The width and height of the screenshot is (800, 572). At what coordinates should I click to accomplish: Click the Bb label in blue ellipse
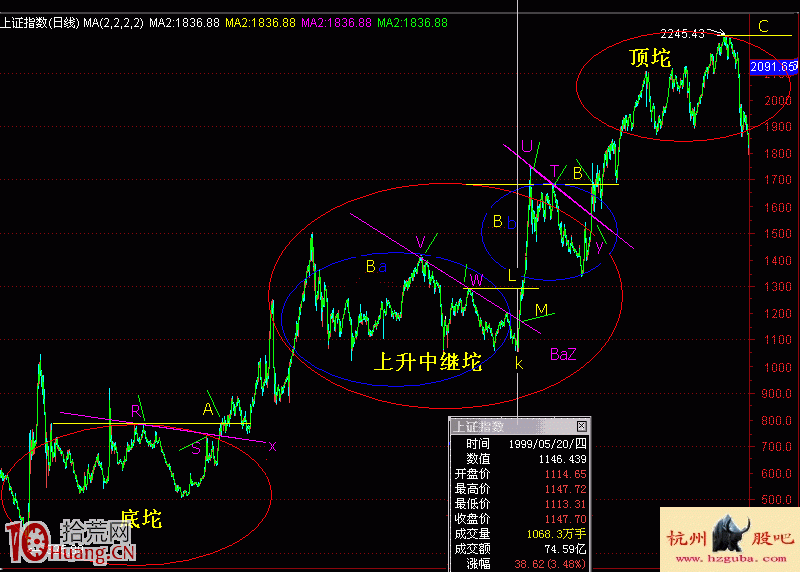coord(505,222)
